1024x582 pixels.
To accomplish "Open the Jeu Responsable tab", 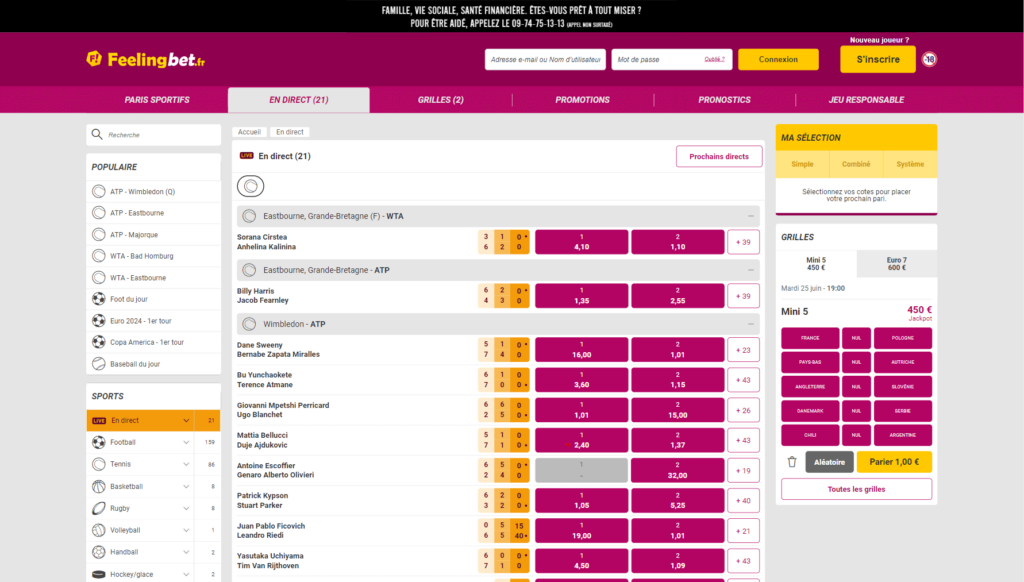I will [867, 100].
